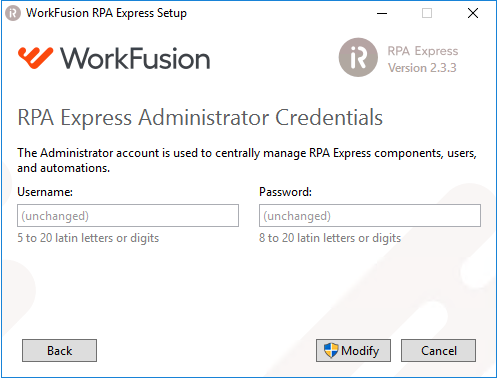This screenshot has height=381, width=500.
Task: Click the Username label
Action: click(x=45, y=192)
